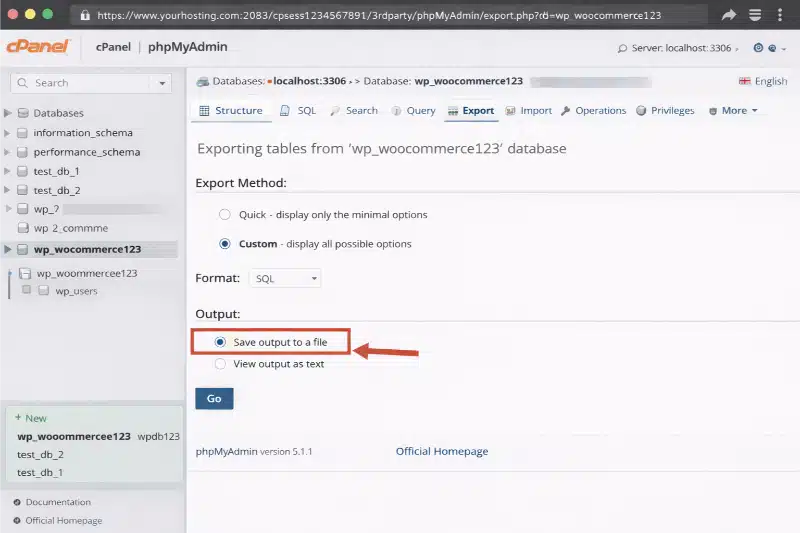Screen dimensions: 800x533
Task: Click the Query tab icon
Action: [x=396, y=111]
